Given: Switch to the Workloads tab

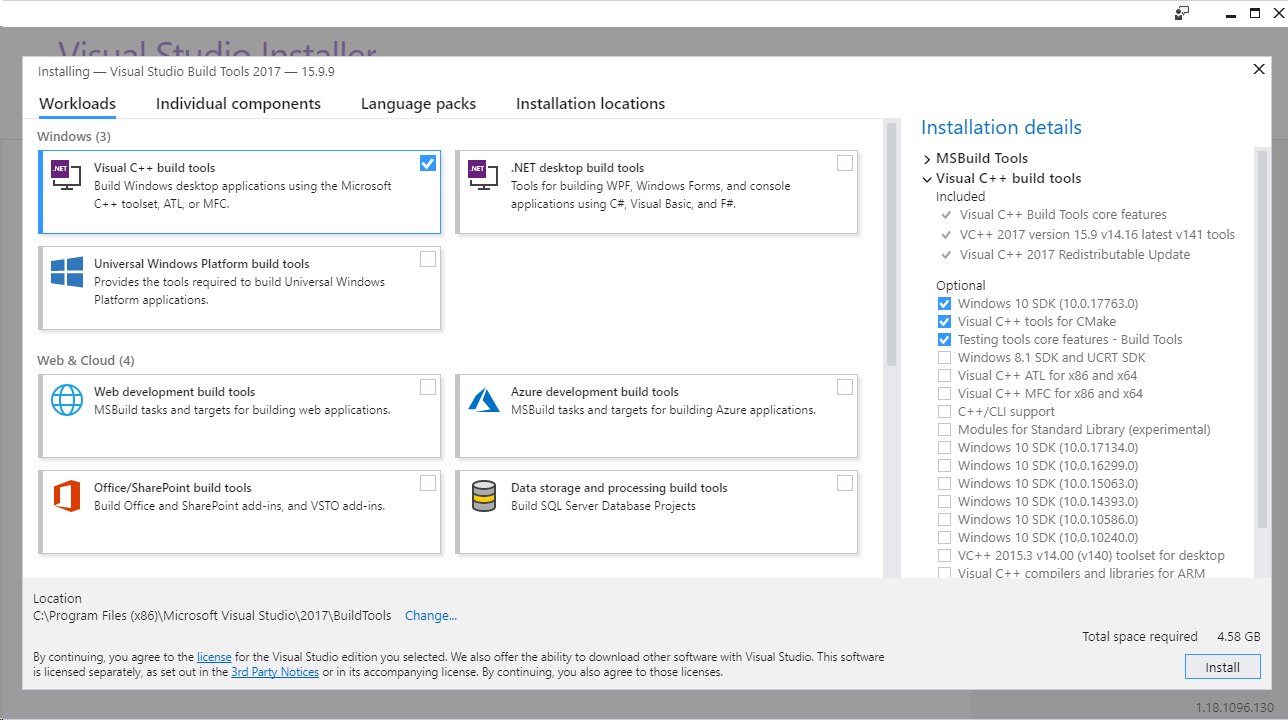Looking at the screenshot, I should coord(77,104).
